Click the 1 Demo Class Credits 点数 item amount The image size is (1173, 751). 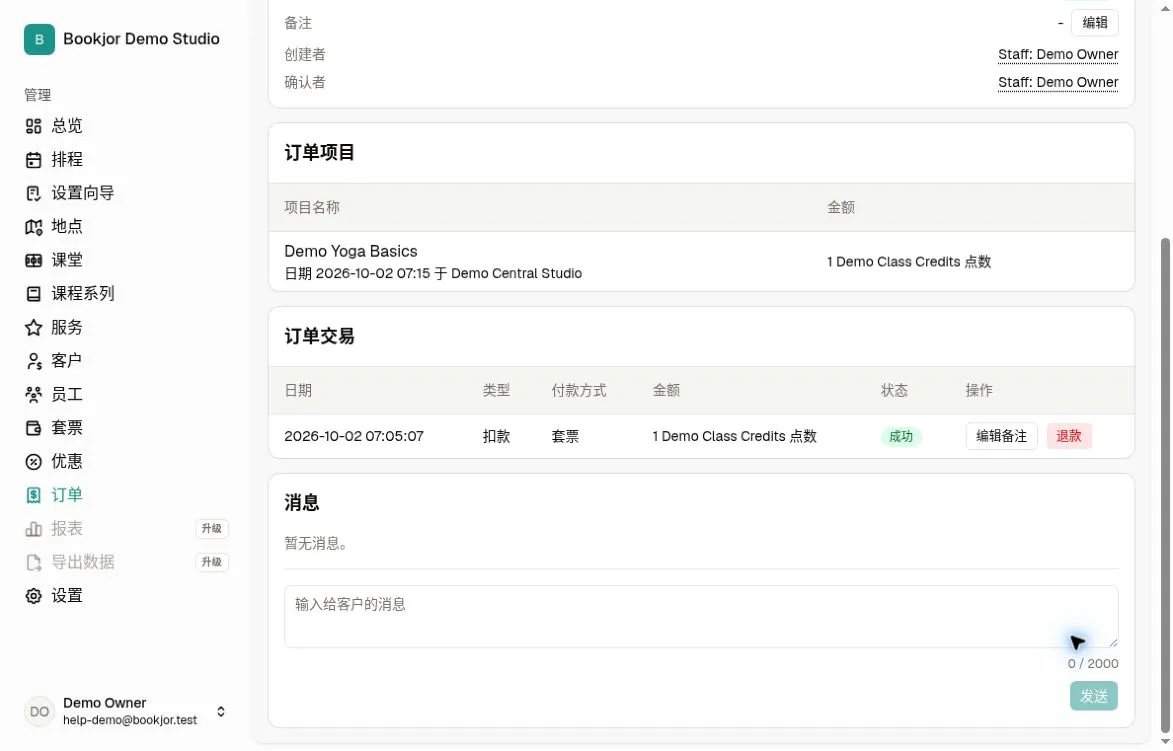[x=908, y=262]
